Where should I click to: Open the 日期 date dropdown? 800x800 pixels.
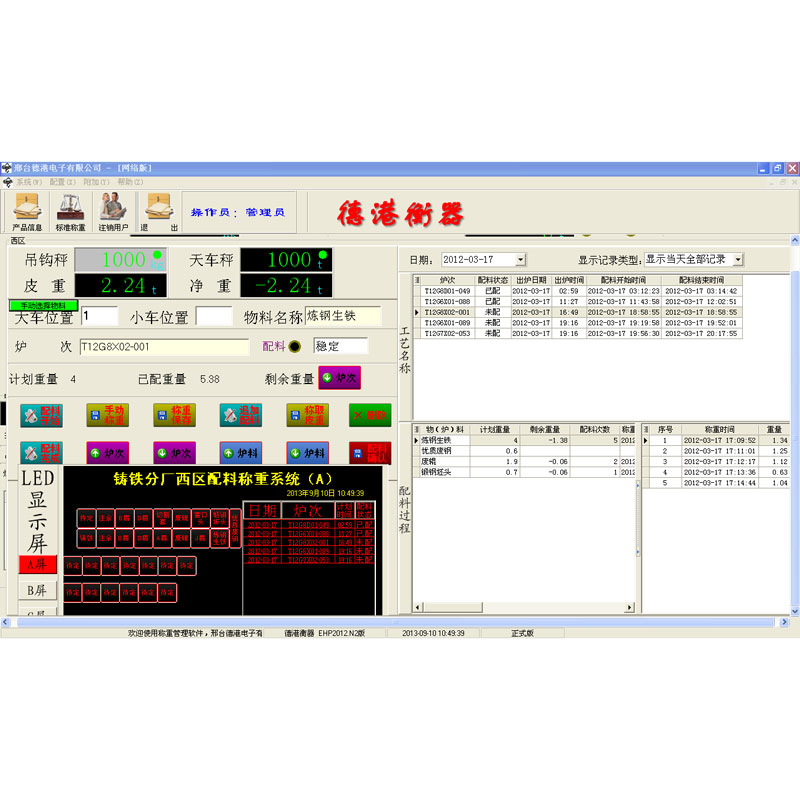click(520, 259)
